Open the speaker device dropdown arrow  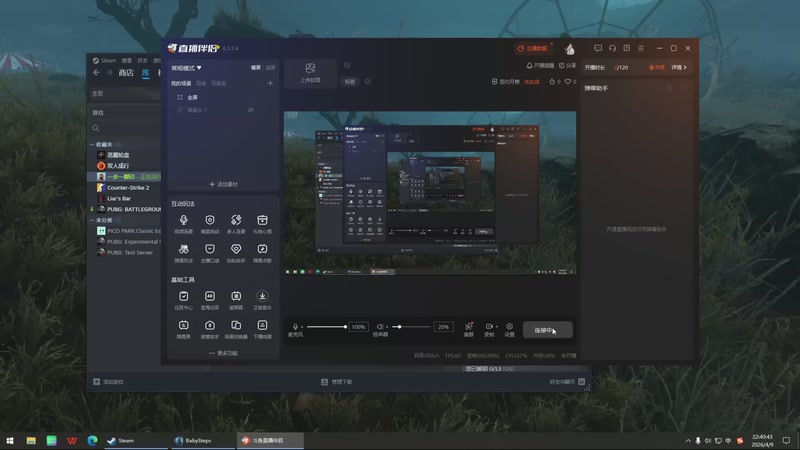(x=387, y=327)
